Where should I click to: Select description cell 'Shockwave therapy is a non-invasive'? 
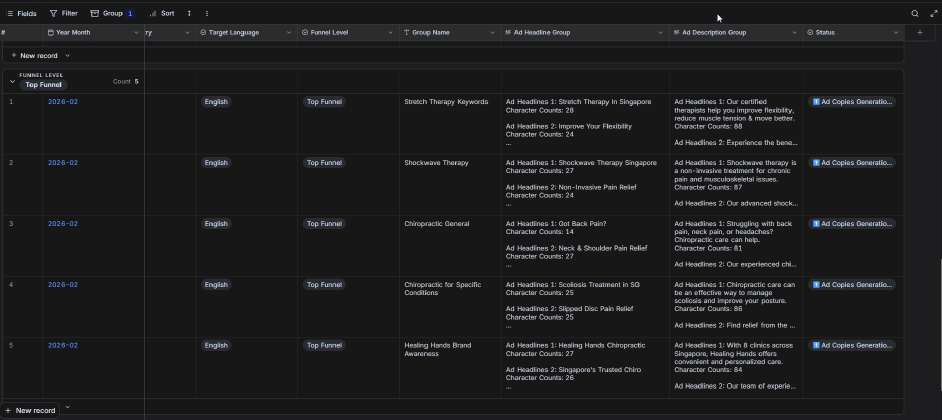tap(736, 185)
